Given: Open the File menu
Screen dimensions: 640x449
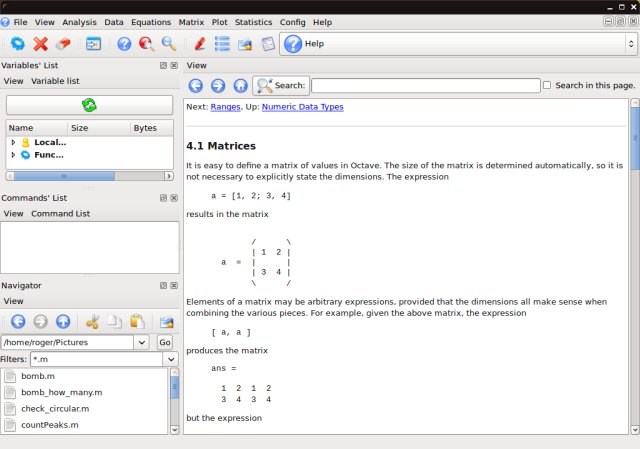Looking at the screenshot, I should tap(20, 22).
